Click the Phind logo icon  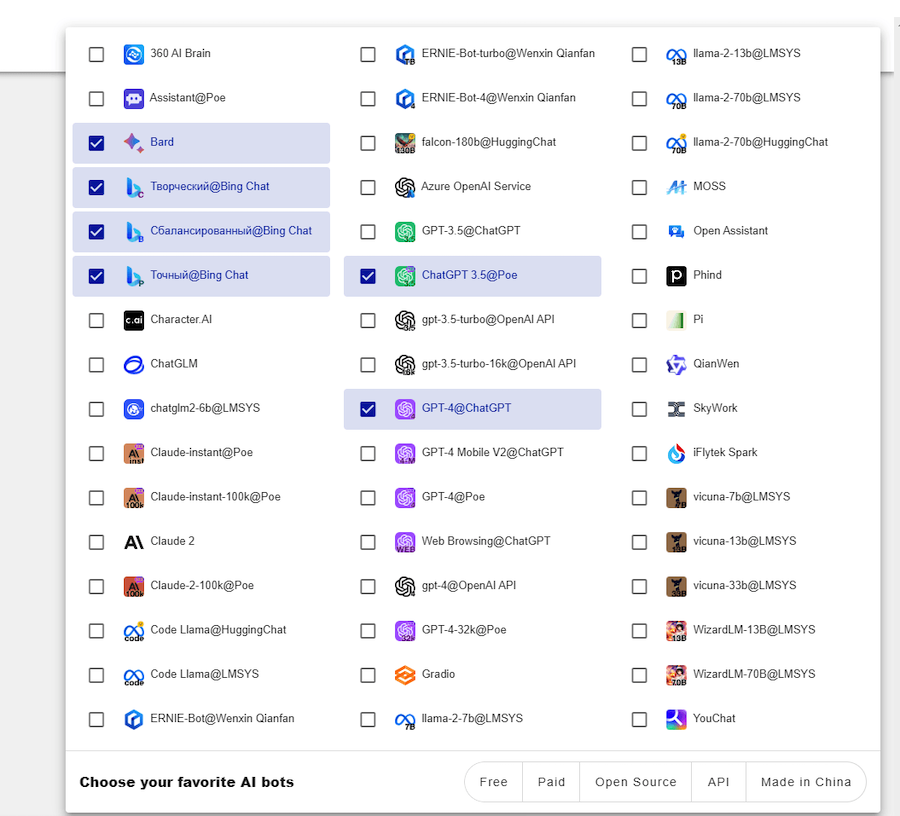[x=676, y=276]
